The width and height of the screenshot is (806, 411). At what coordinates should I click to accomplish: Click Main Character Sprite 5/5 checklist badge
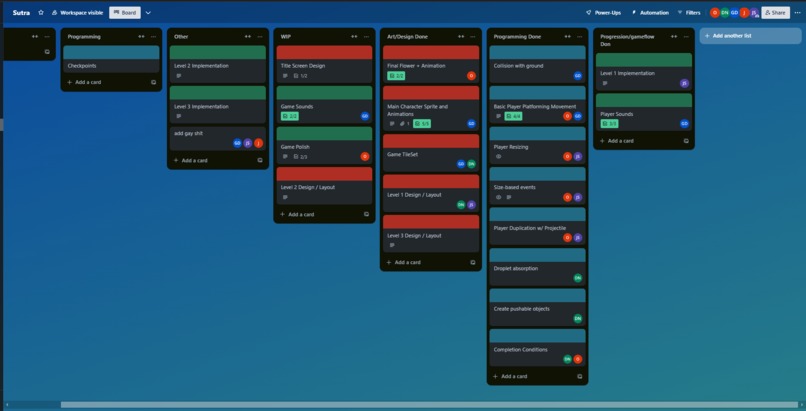(x=422, y=123)
